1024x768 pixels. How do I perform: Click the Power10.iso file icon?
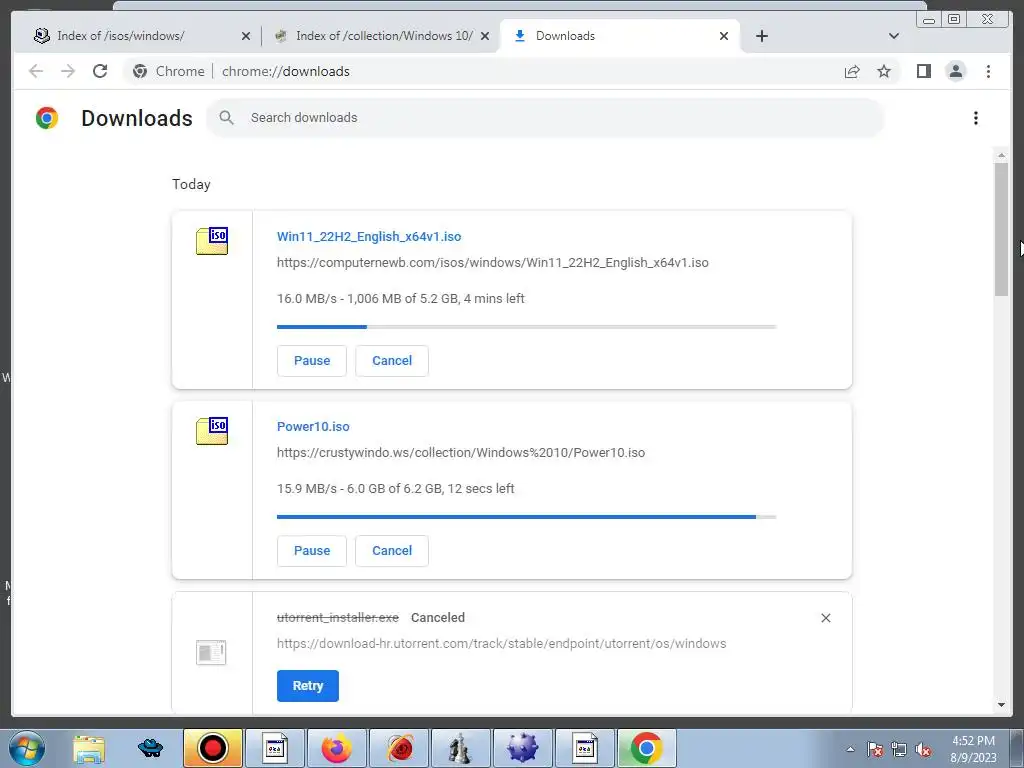pyautogui.click(x=212, y=431)
